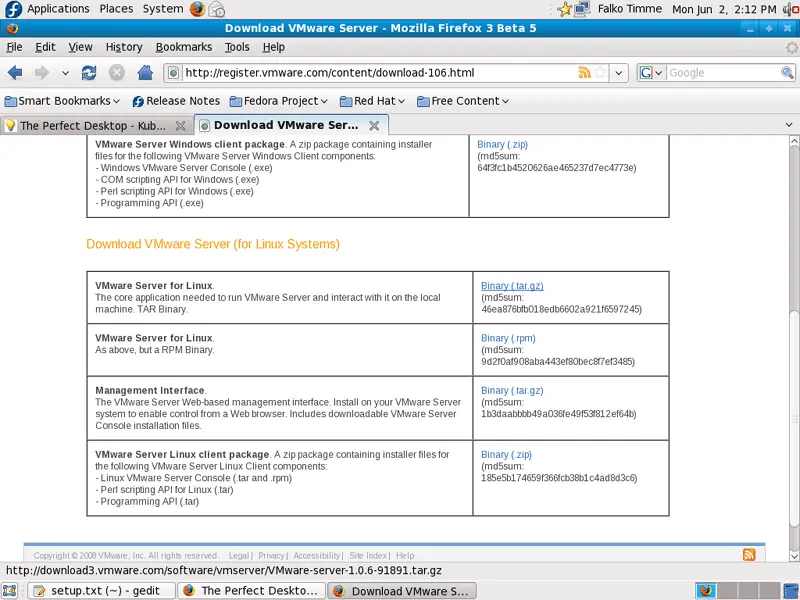Open the System menu

coord(163,9)
